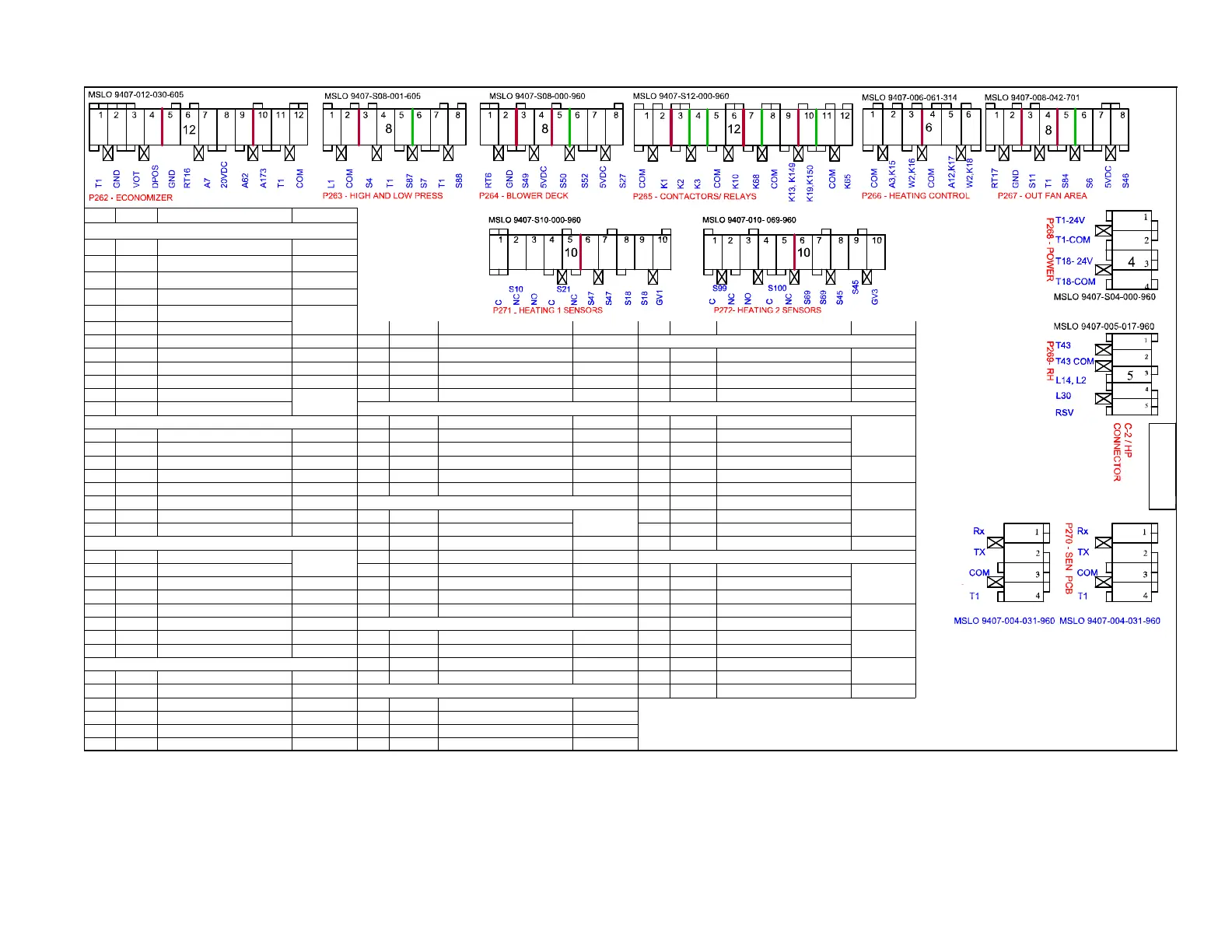Click the K68 pin label

pyautogui.click(x=756, y=181)
